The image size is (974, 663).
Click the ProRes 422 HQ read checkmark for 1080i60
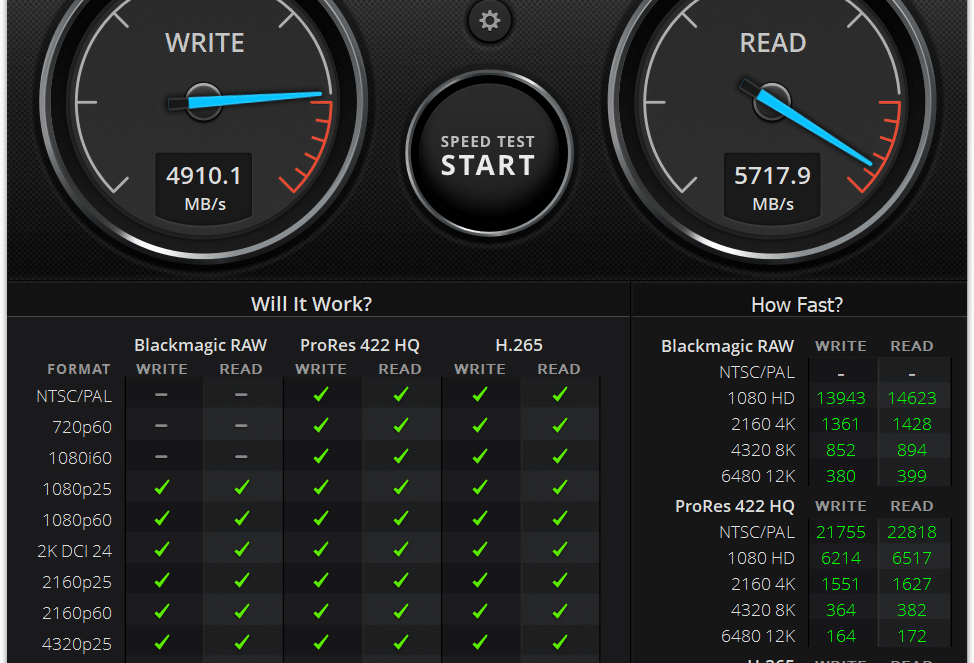[401, 457]
